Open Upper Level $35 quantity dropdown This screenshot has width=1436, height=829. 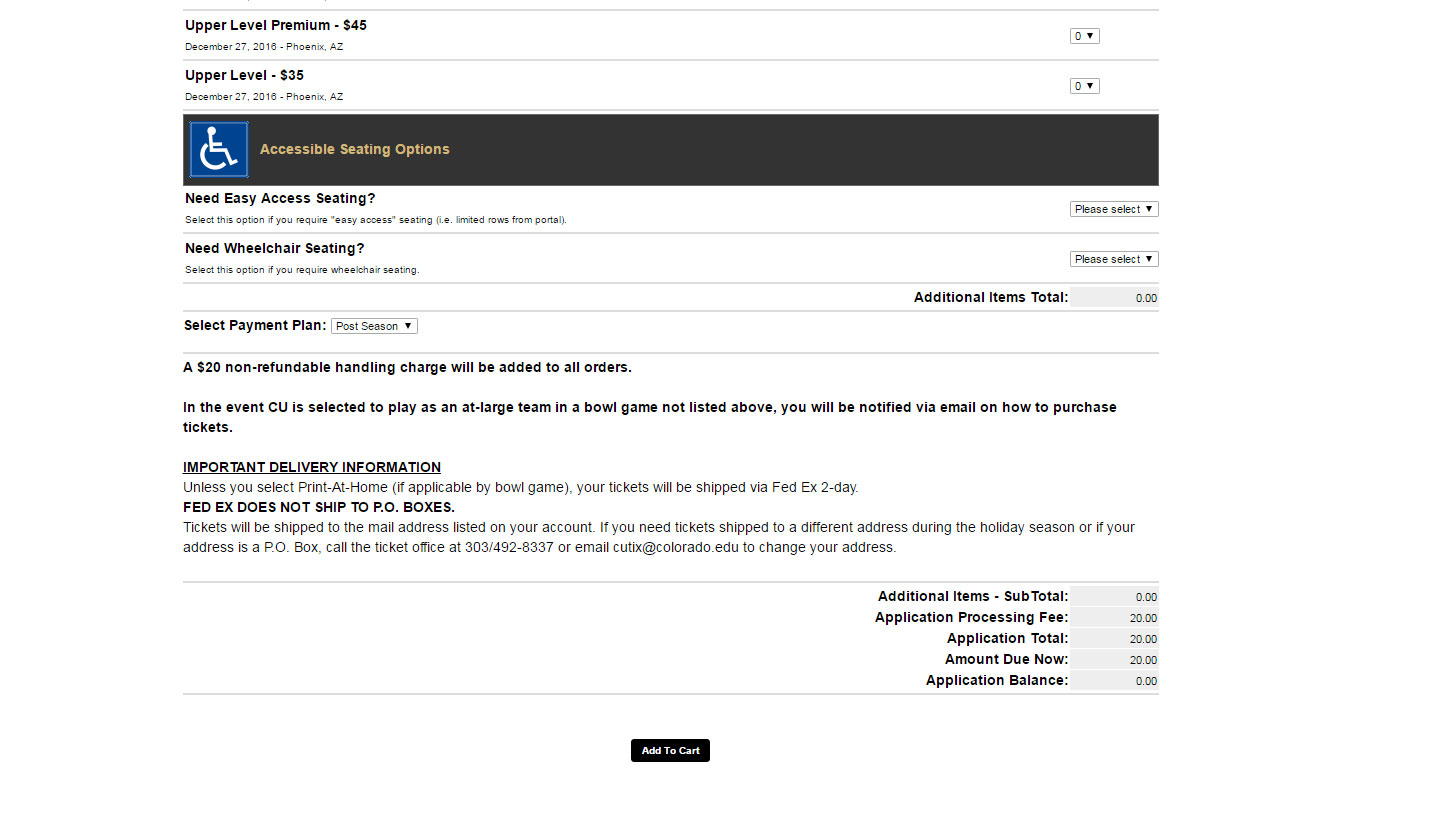tap(1084, 86)
